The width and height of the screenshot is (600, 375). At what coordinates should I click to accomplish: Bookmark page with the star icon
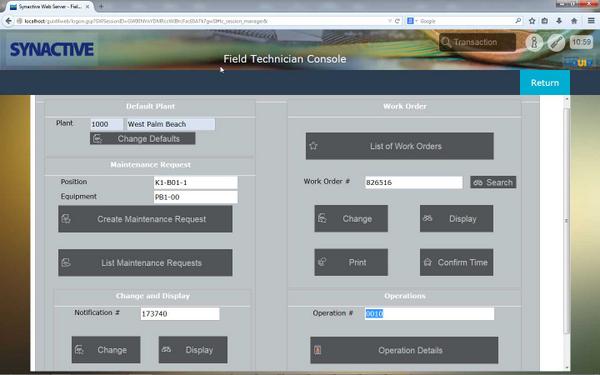[x=532, y=21]
